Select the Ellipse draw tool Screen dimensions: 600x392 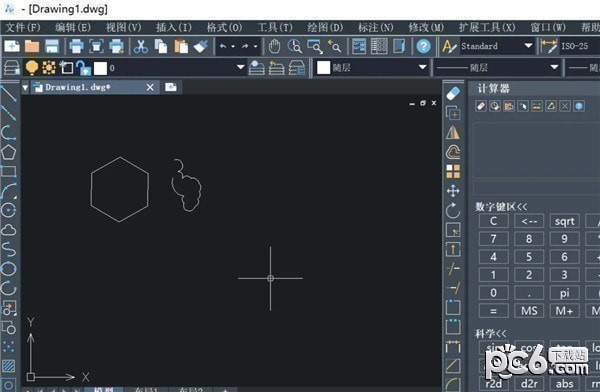point(8,269)
